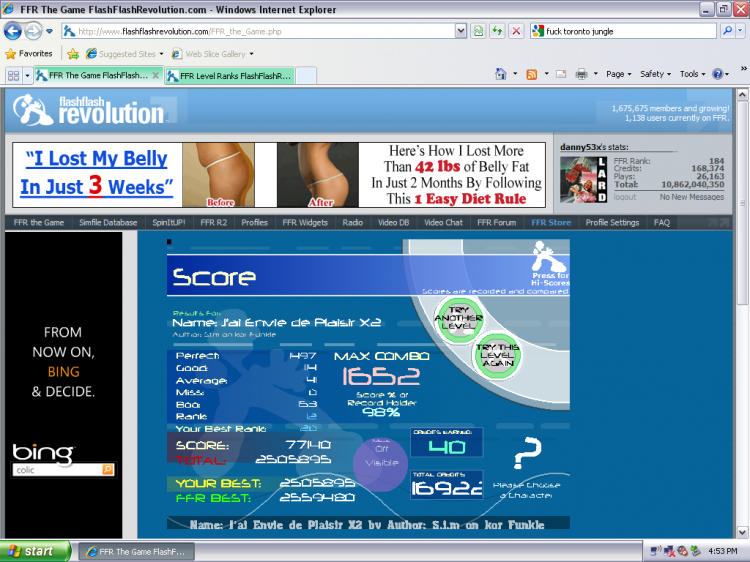Screen dimensions: 750x562
Task: Click Press for Hi-Scores dancer icon
Action: pos(550,263)
